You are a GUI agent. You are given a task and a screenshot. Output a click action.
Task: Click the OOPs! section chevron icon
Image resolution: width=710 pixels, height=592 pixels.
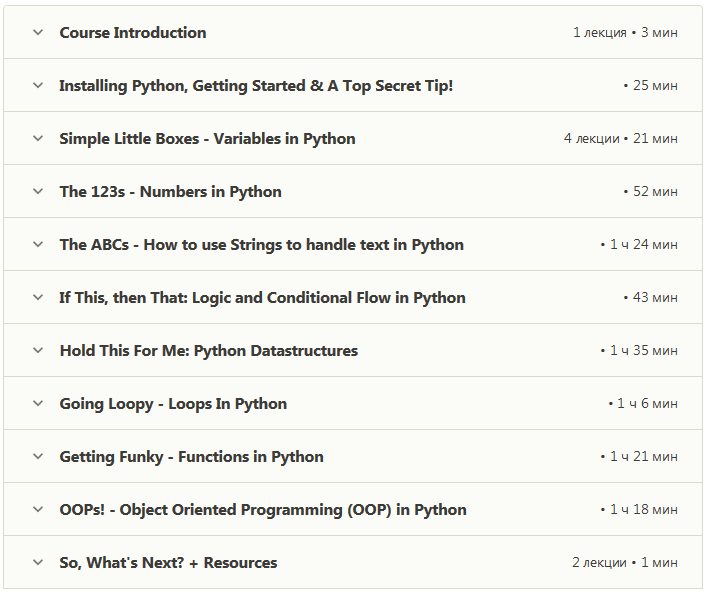click(x=38, y=510)
